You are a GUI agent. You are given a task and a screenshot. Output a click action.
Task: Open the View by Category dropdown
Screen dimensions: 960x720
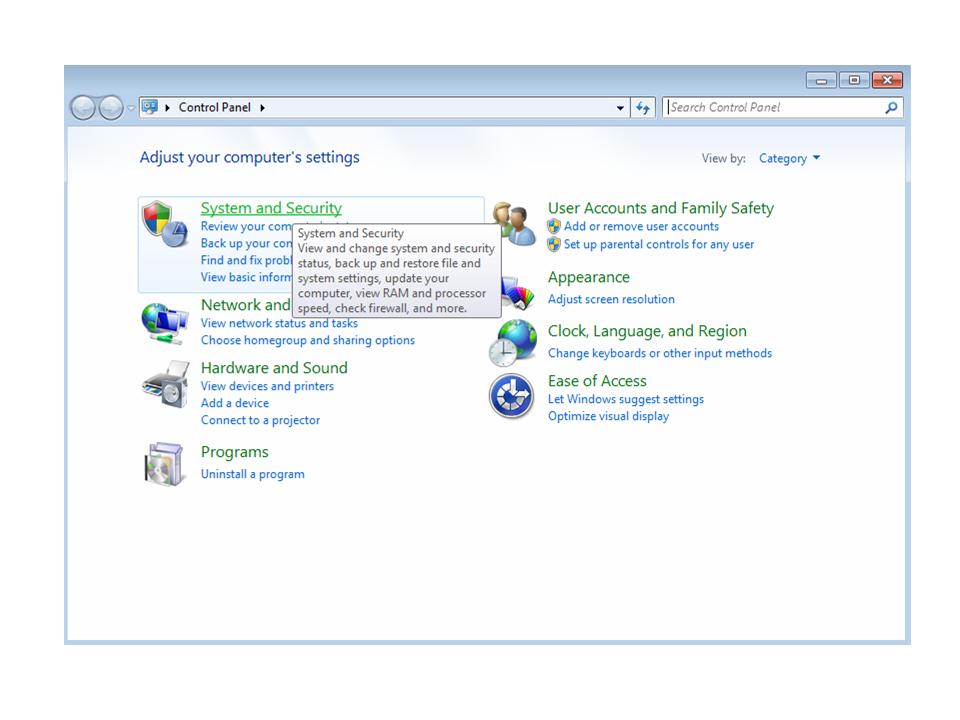[789, 159]
